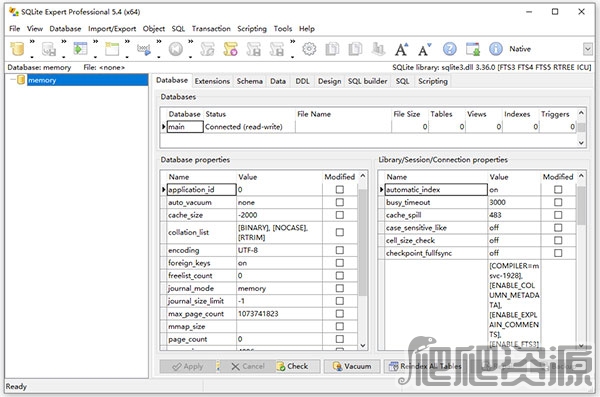The image size is (600, 397).
Task: Open the toolbar options dropdown beside Native
Action: (x=587, y=49)
